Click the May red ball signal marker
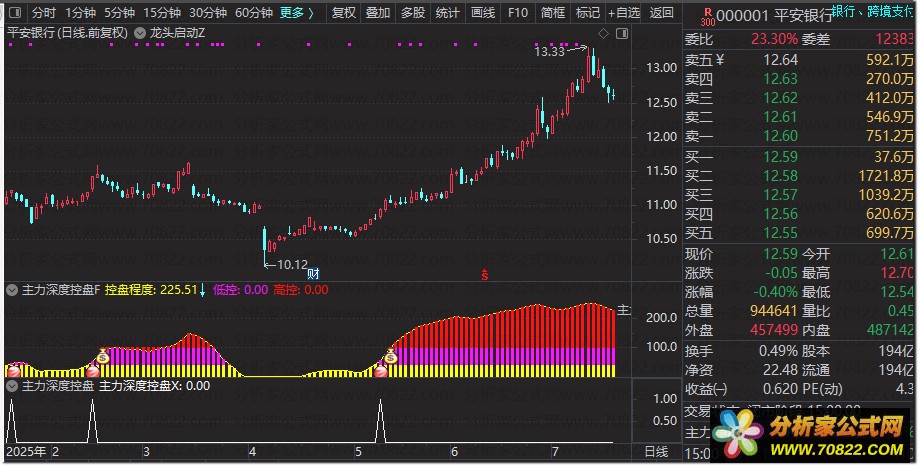 [380, 371]
